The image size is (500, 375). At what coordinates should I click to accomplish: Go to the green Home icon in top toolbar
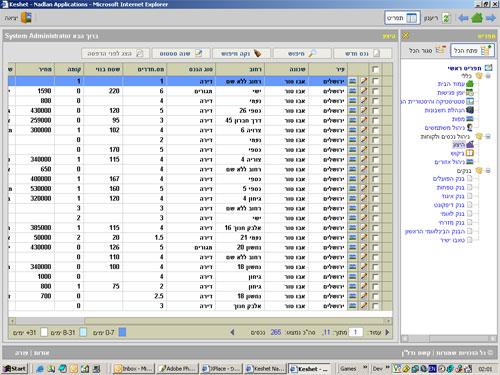[x=477, y=18]
